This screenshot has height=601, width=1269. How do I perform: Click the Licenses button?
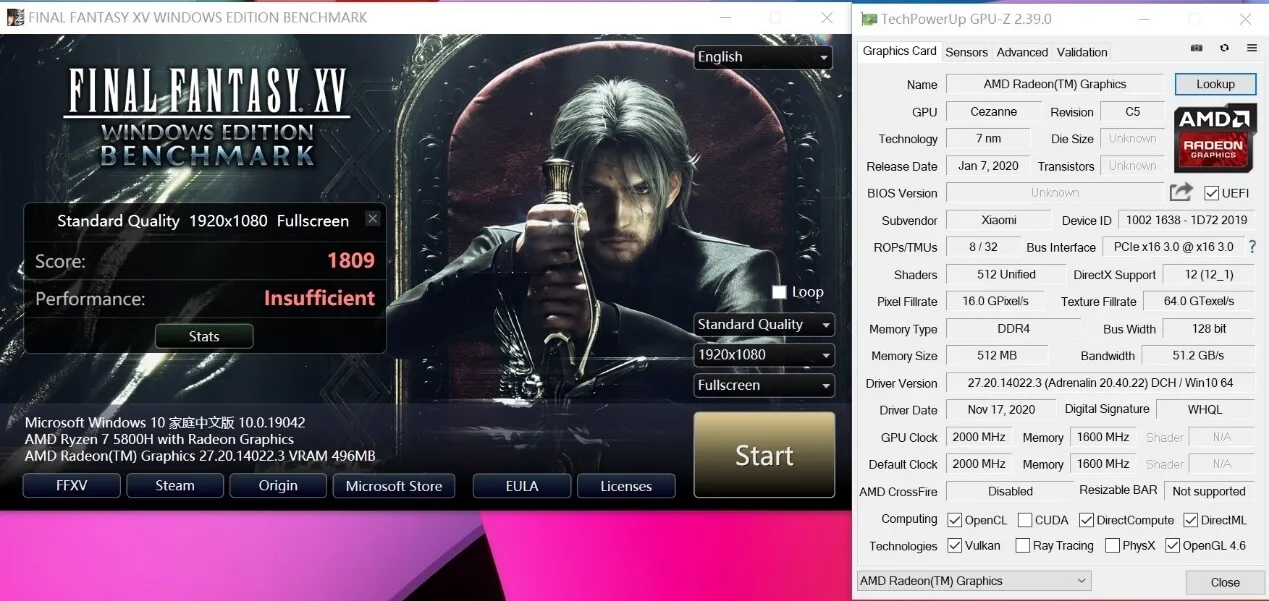tap(626, 485)
